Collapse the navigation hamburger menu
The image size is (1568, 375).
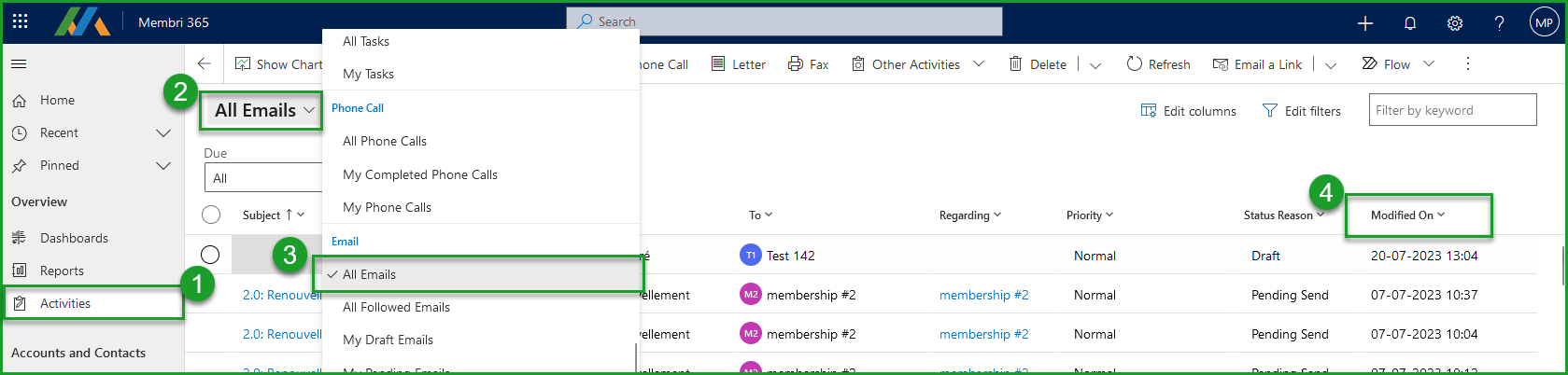(x=19, y=64)
